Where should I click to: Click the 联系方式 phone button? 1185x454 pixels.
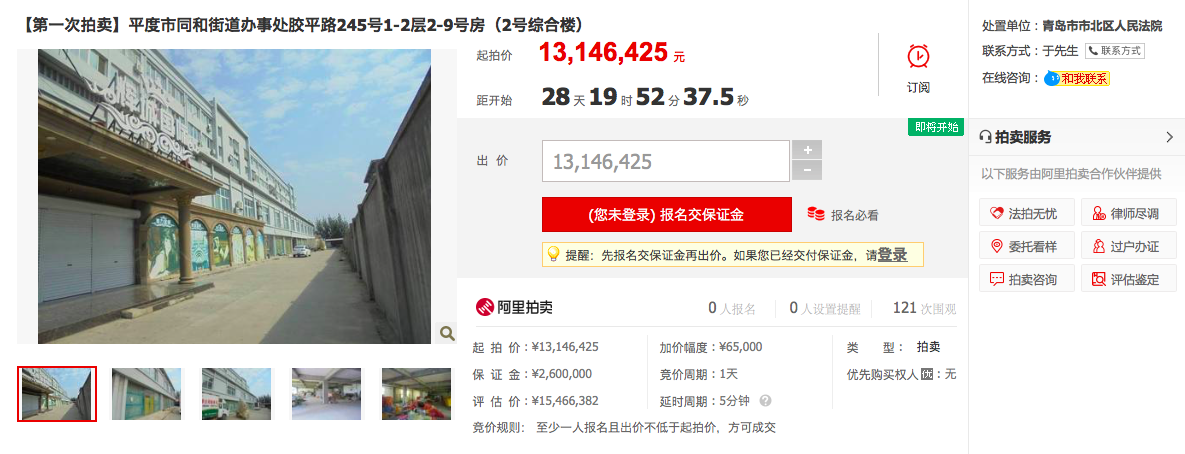click(x=1115, y=51)
